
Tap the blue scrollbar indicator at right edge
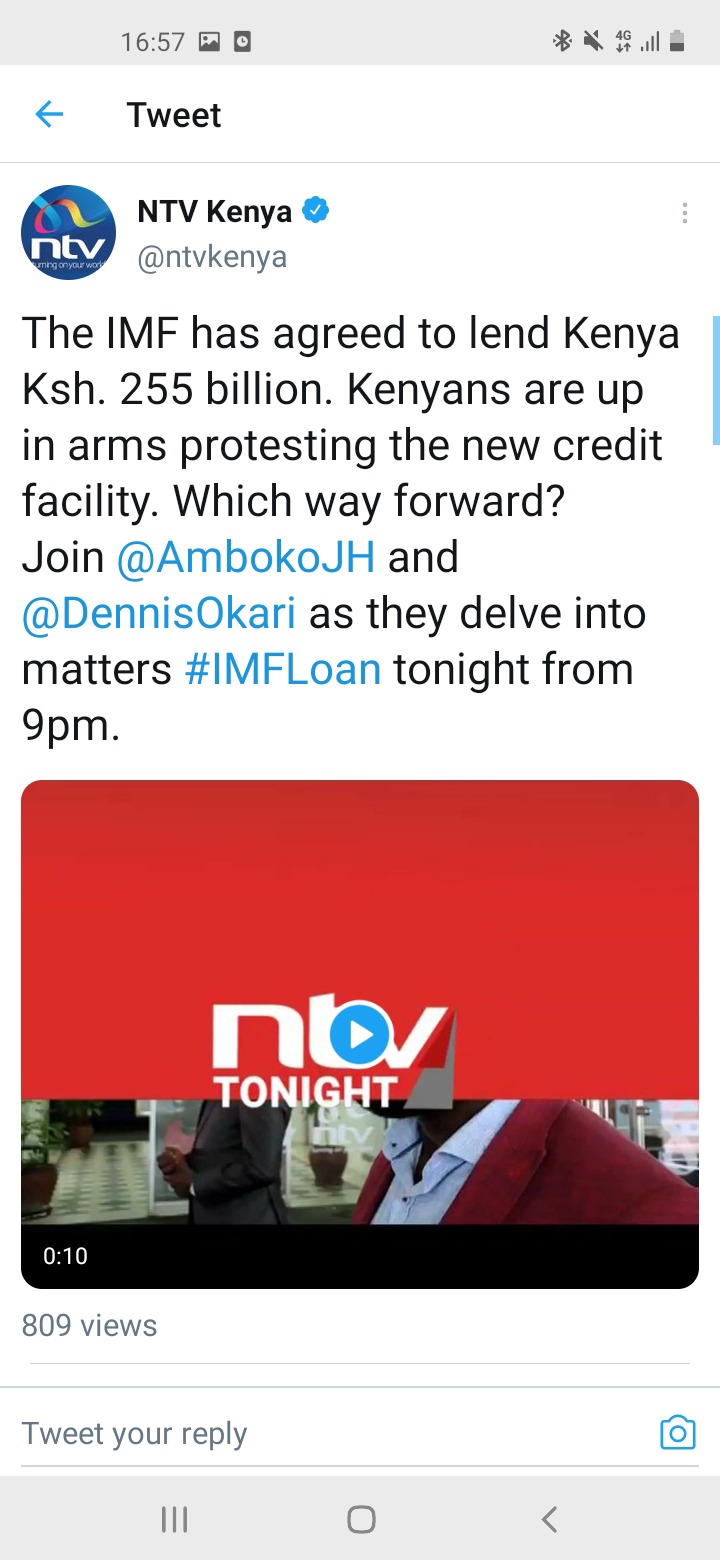(x=716, y=380)
